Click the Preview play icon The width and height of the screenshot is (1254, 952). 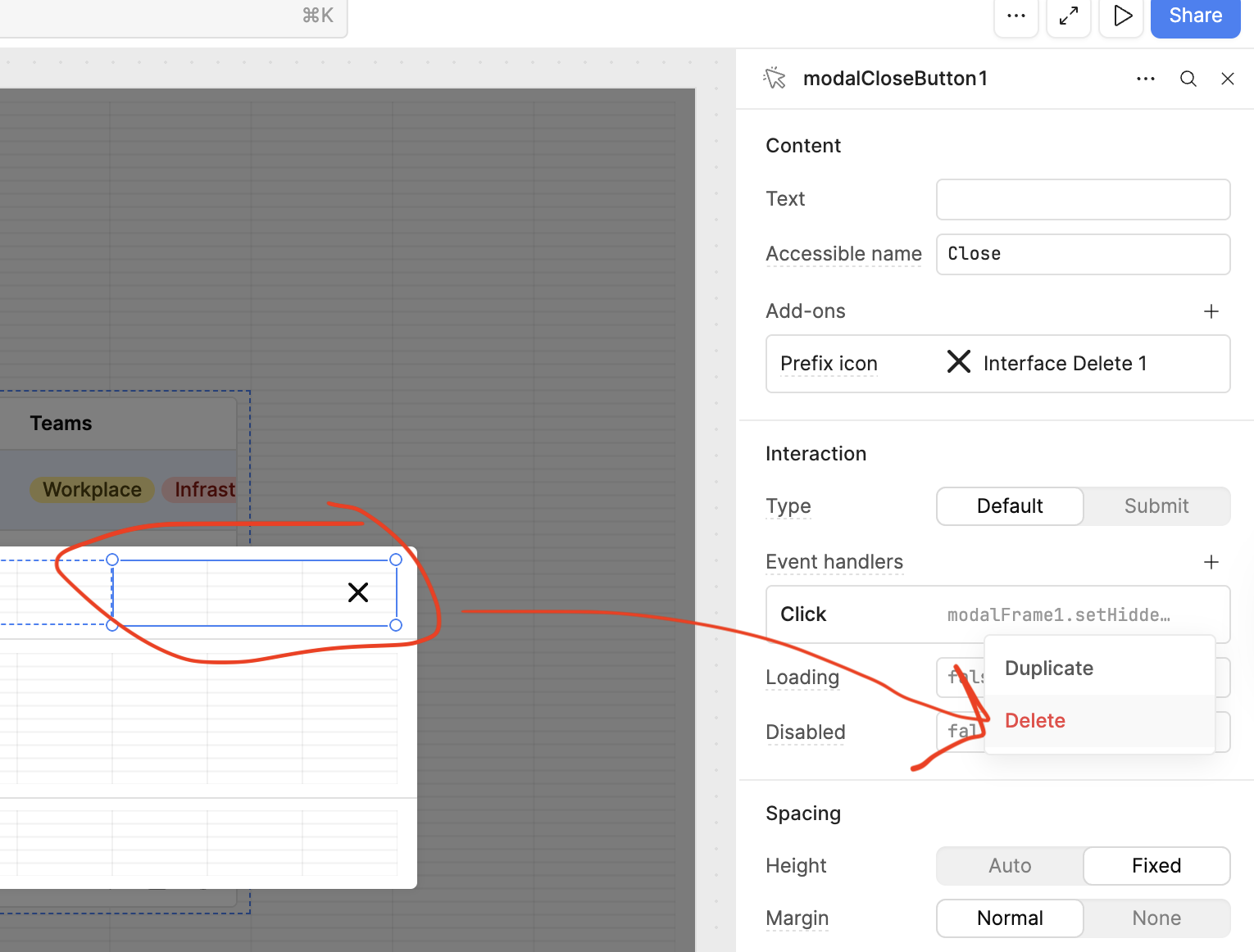coord(1121,16)
